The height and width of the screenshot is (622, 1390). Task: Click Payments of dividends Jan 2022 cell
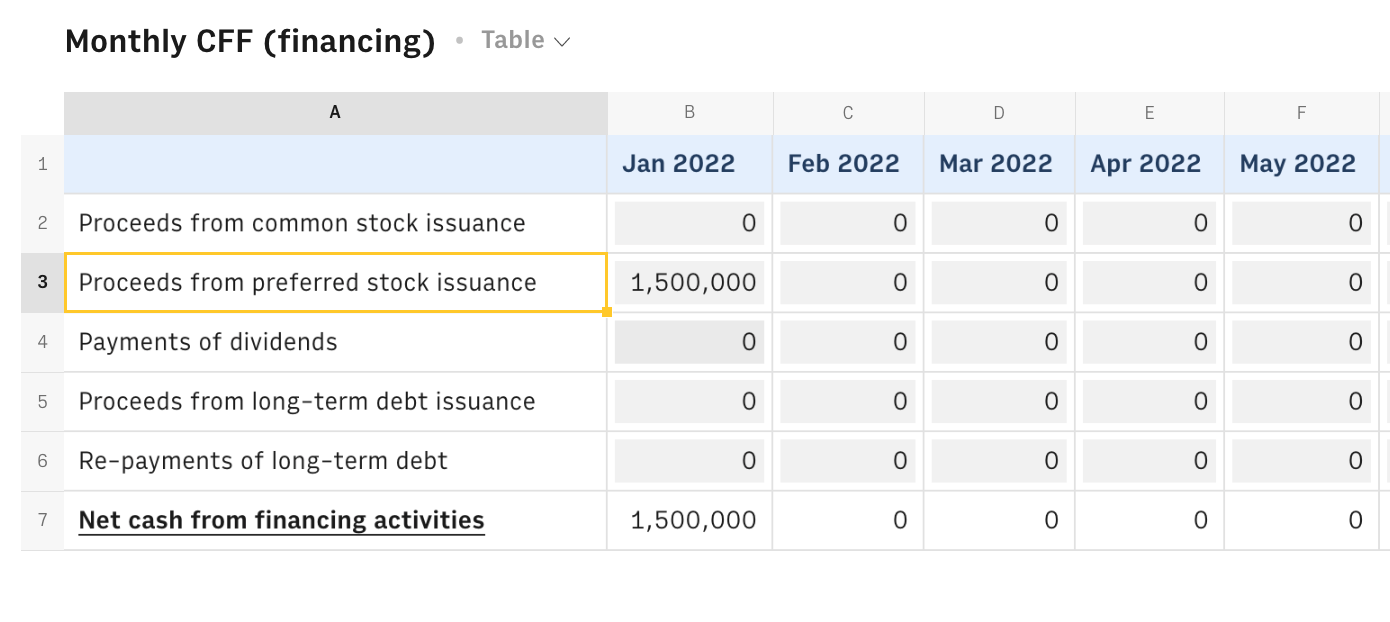[689, 342]
